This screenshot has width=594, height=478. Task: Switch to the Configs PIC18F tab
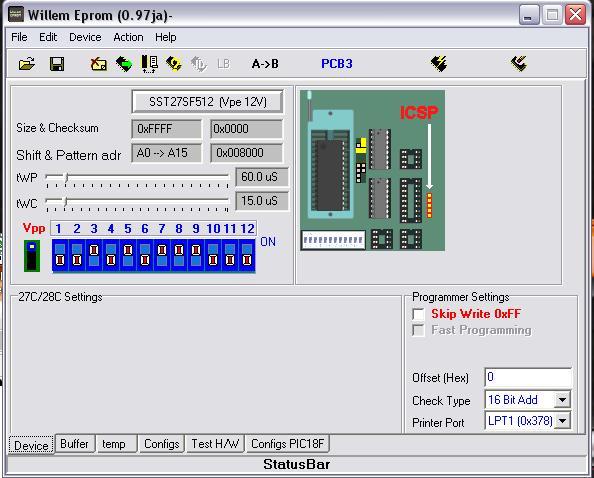(288, 444)
